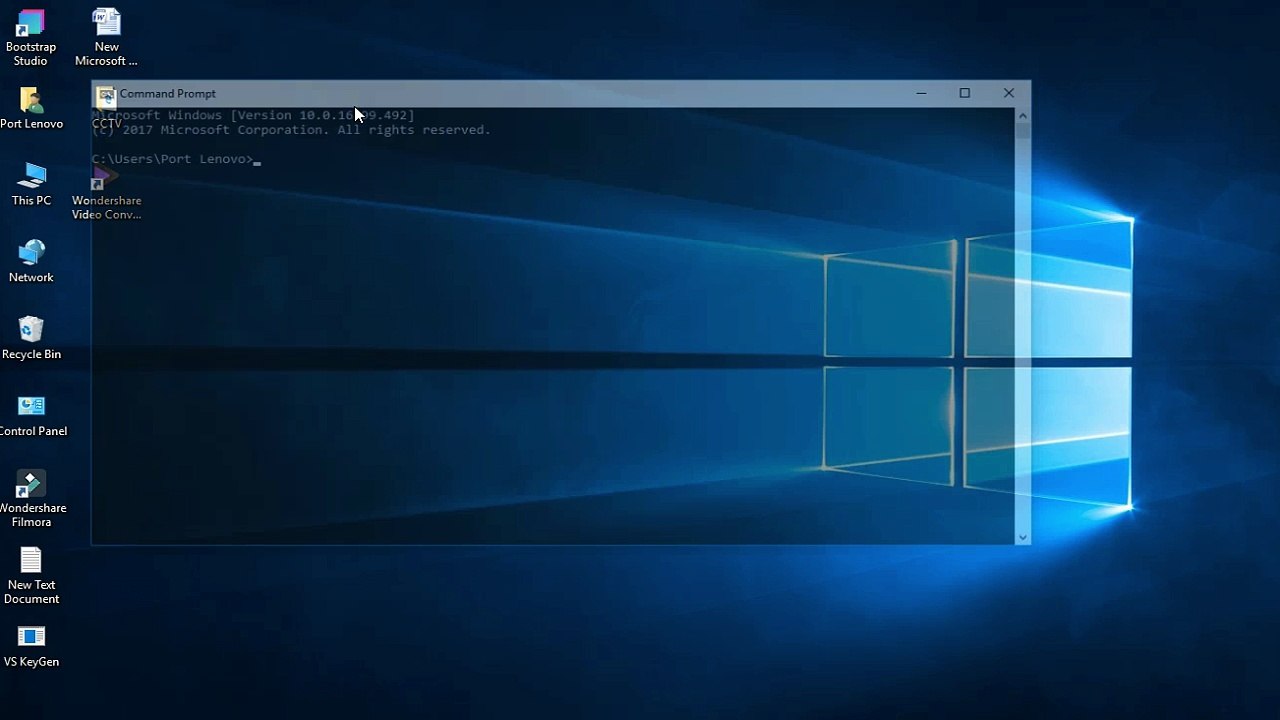Select the New Text Document file

point(31,576)
